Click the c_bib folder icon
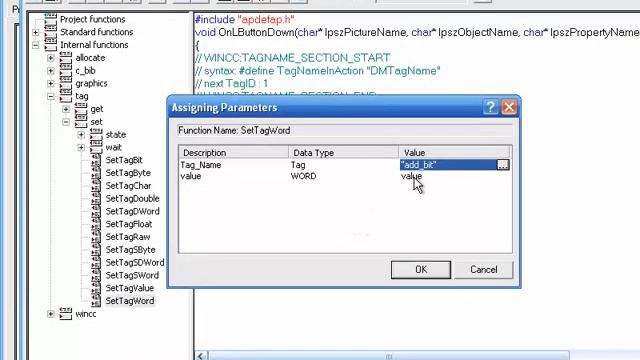The width and height of the screenshot is (640, 360). click(x=66, y=70)
